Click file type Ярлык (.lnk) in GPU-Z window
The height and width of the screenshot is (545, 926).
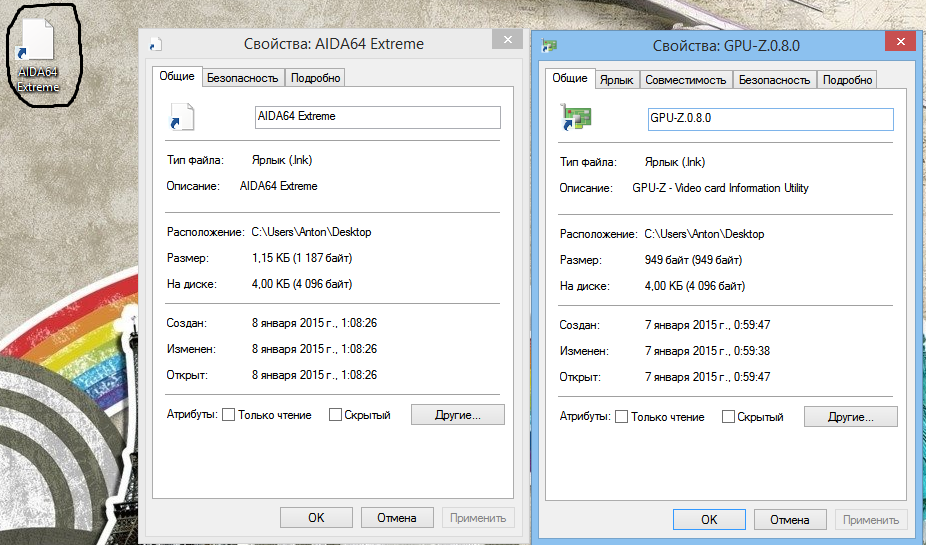[x=675, y=162]
